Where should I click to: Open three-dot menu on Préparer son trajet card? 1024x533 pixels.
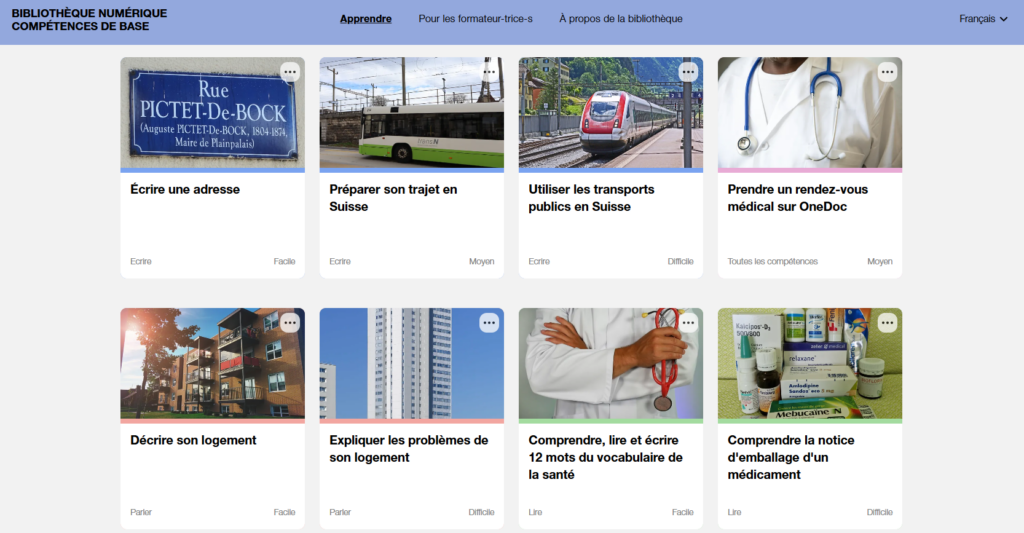pyautogui.click(x=489, y=72)
